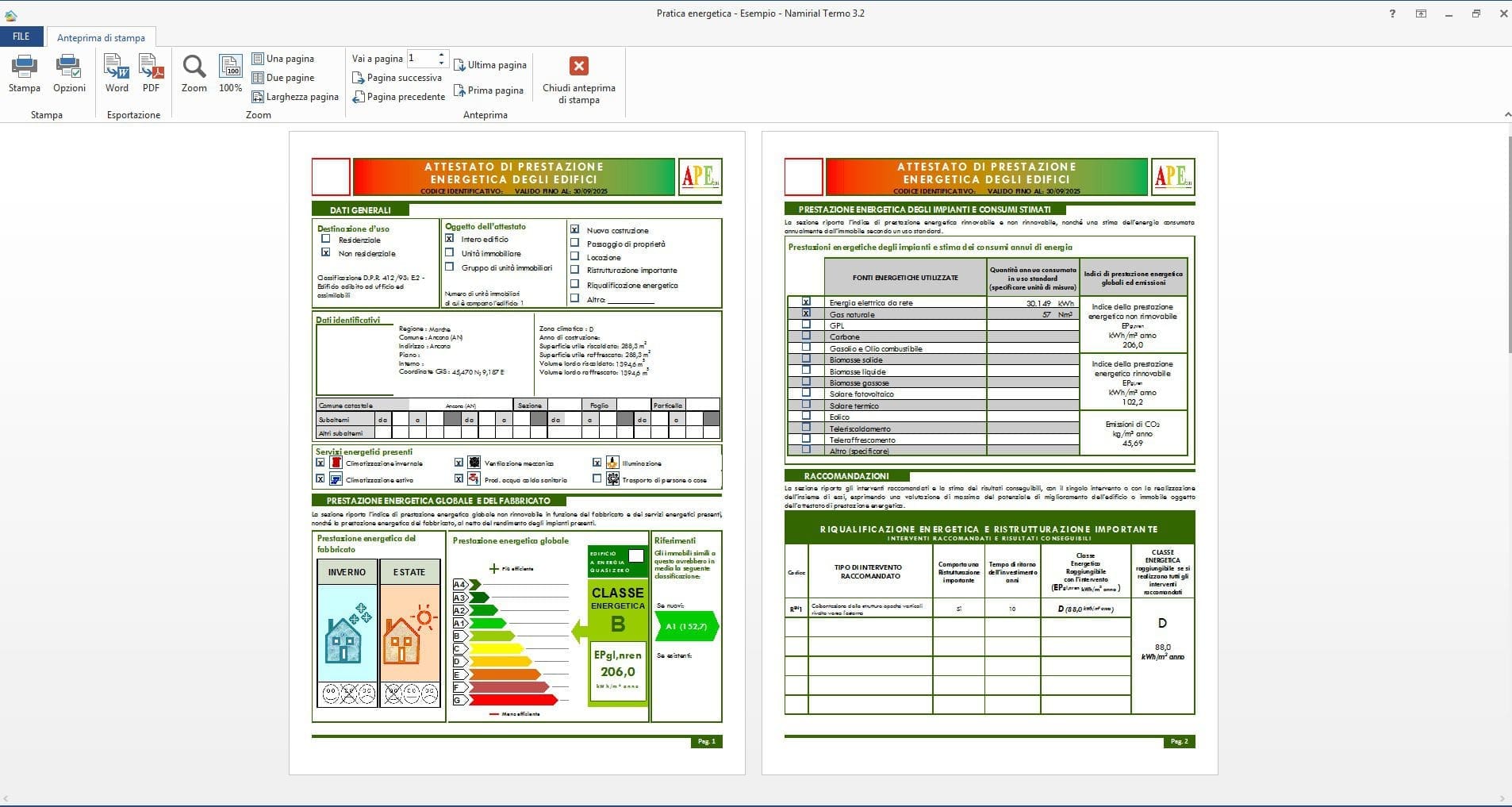Click the Unità immobiliare checkbox
This screenshot has height=807, width=1512.
(450, 252)
